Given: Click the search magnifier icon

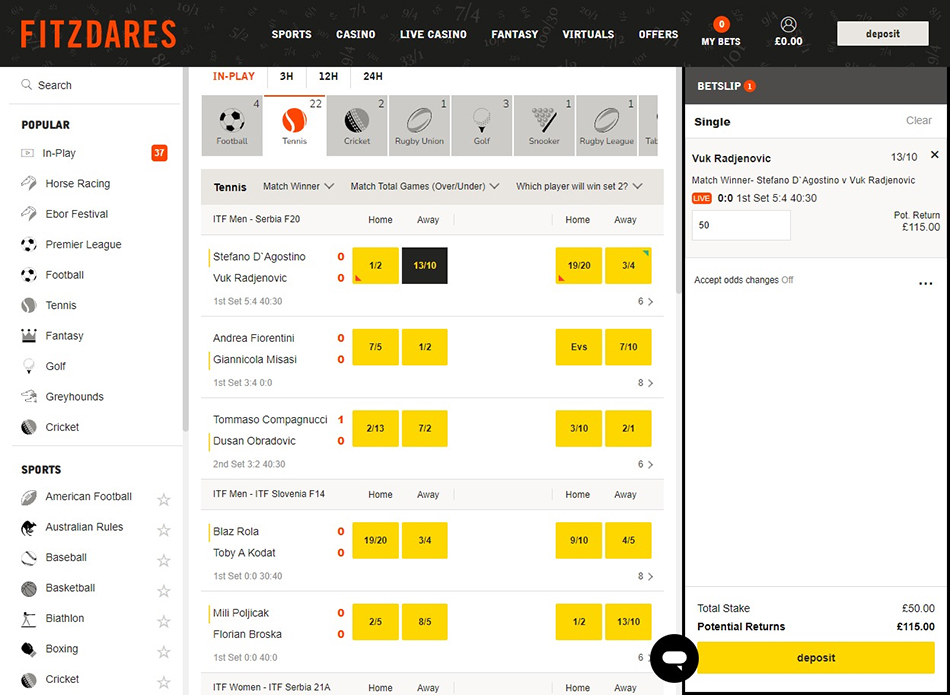Looking at the screenshot, I should [27, 85].
